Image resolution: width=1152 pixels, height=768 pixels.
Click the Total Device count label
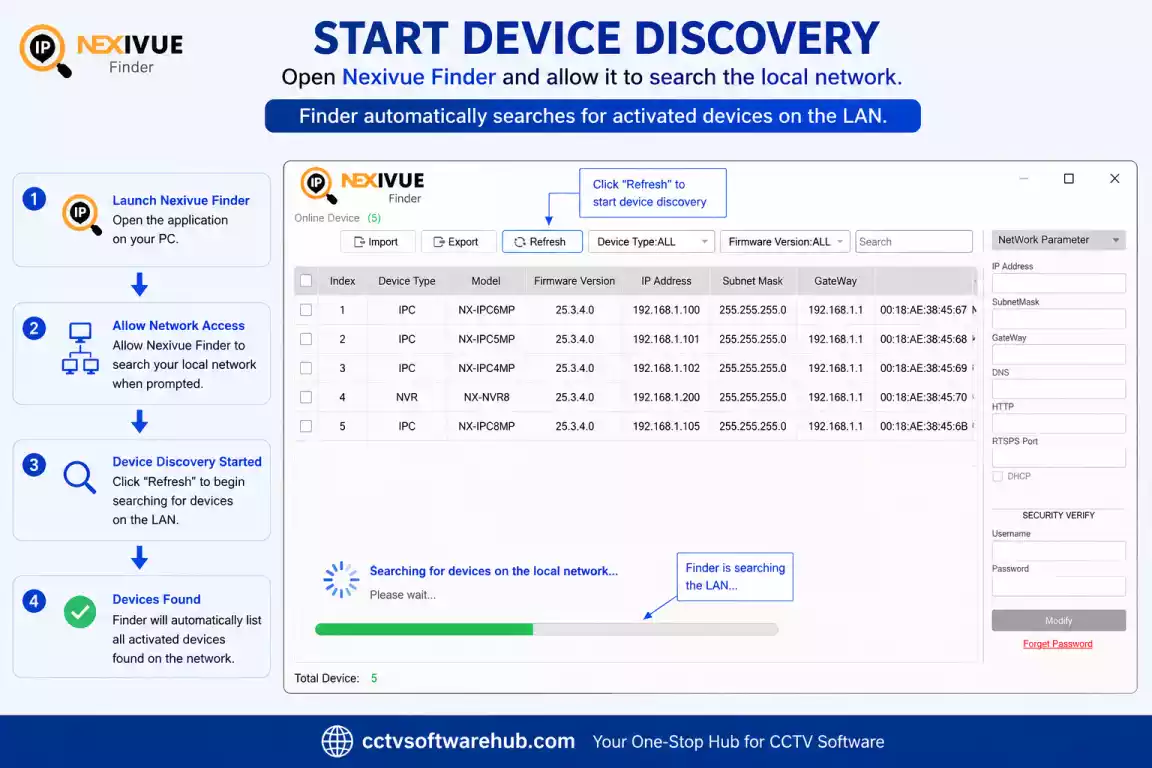point(336,678)
